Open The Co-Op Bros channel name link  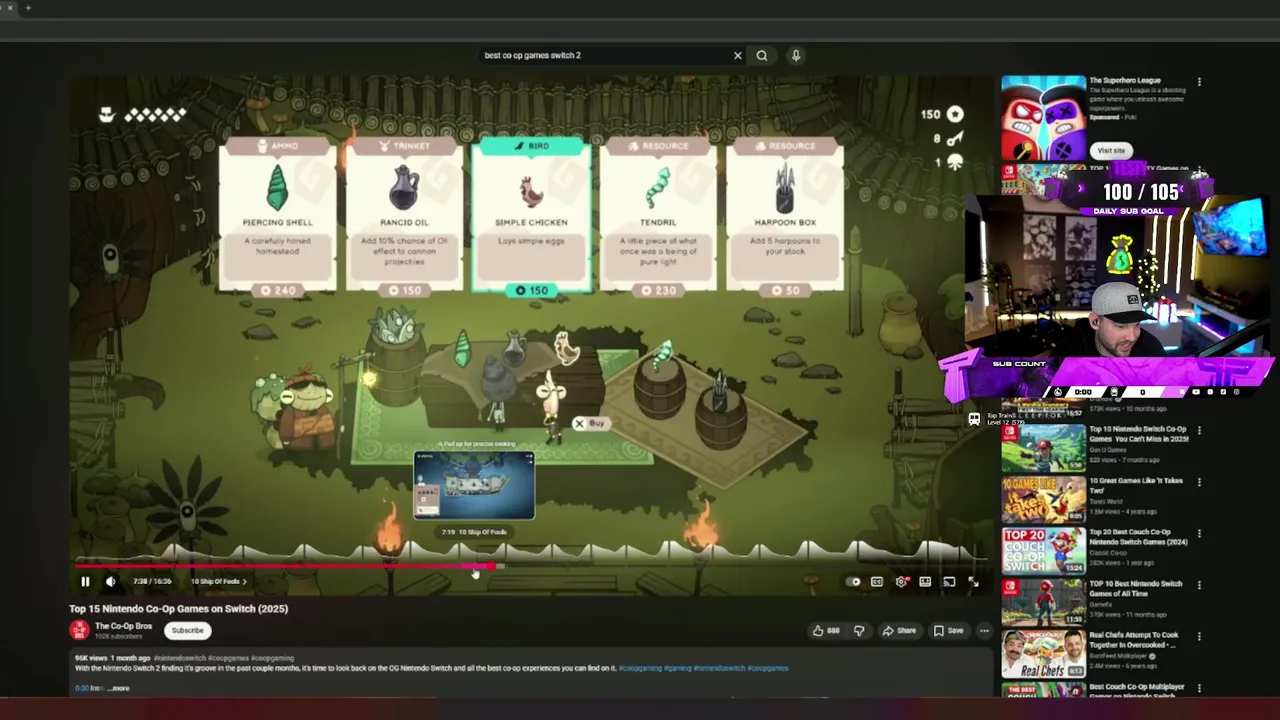[123, 626]
